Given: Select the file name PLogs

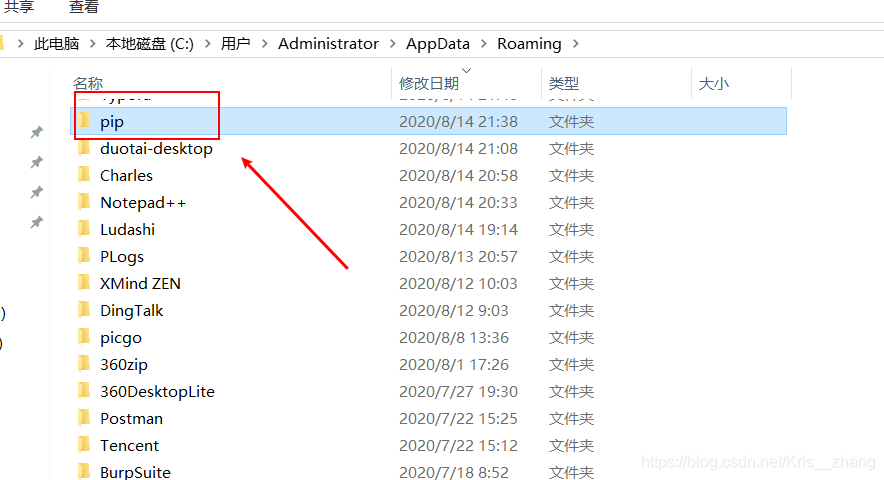Looking at the screenshot, I should click(x=122, y=257).
